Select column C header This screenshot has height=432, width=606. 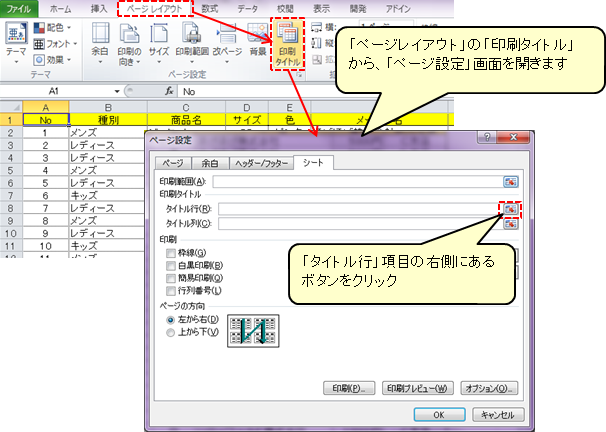(186, 107)
